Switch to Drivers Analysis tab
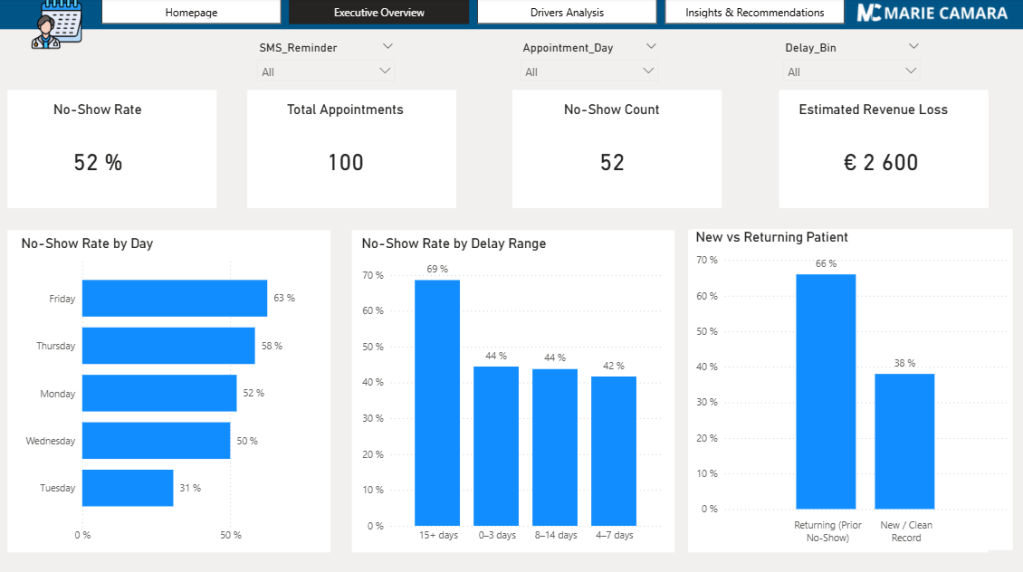Screen dimensions: 1023x572 pos(566,13)
